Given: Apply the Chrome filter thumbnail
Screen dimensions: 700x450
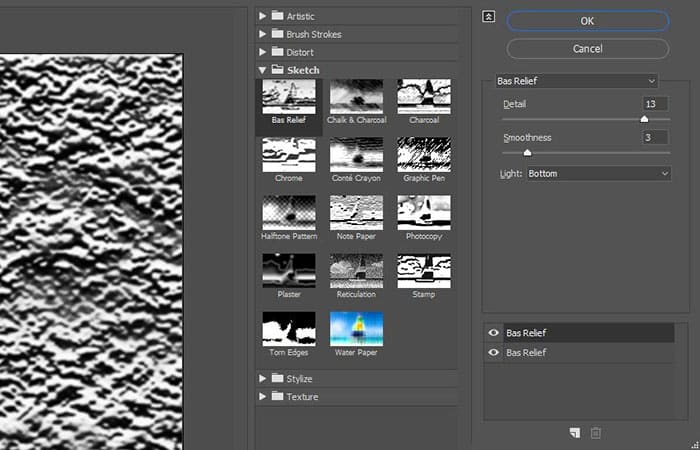Looking at the screenshot, I should click(289, 155).
